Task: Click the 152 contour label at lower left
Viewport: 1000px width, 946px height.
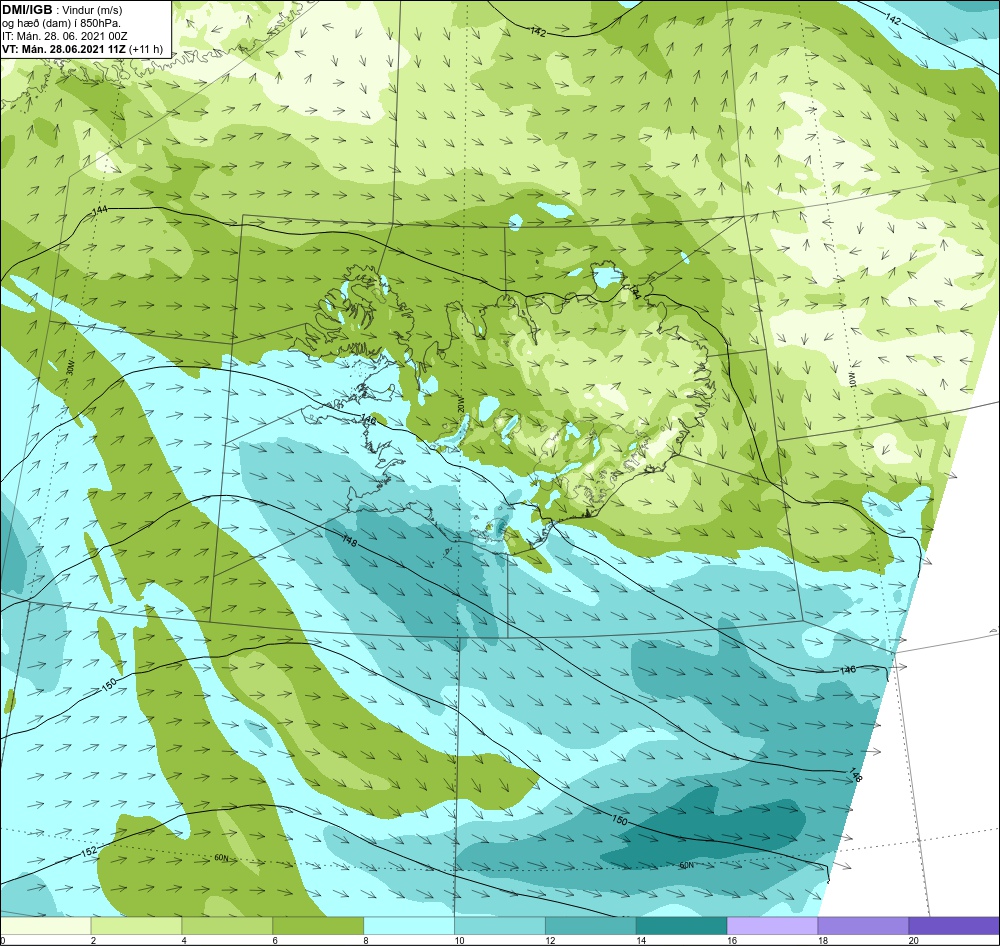Action: pos(89,852)
